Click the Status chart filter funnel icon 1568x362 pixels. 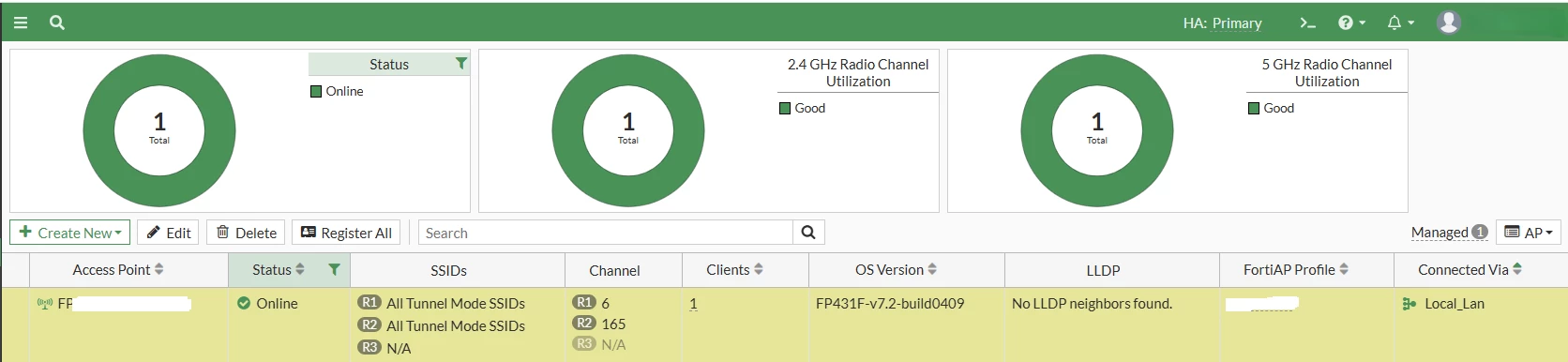pyautogui.click(x=460, y=64)
